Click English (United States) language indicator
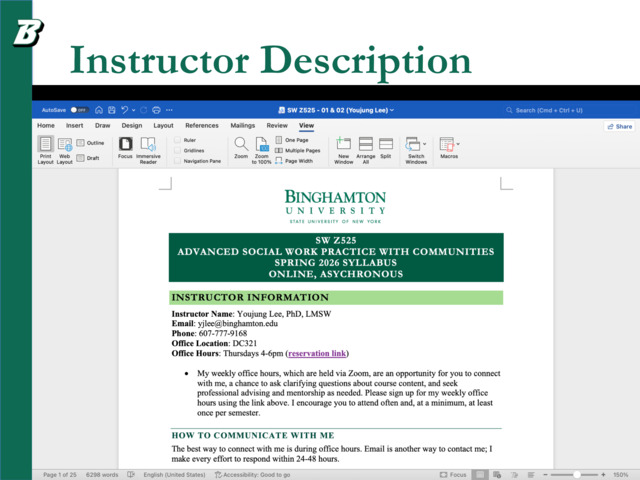Viewport: 640px width, 480px height. (x=174, y=475)
